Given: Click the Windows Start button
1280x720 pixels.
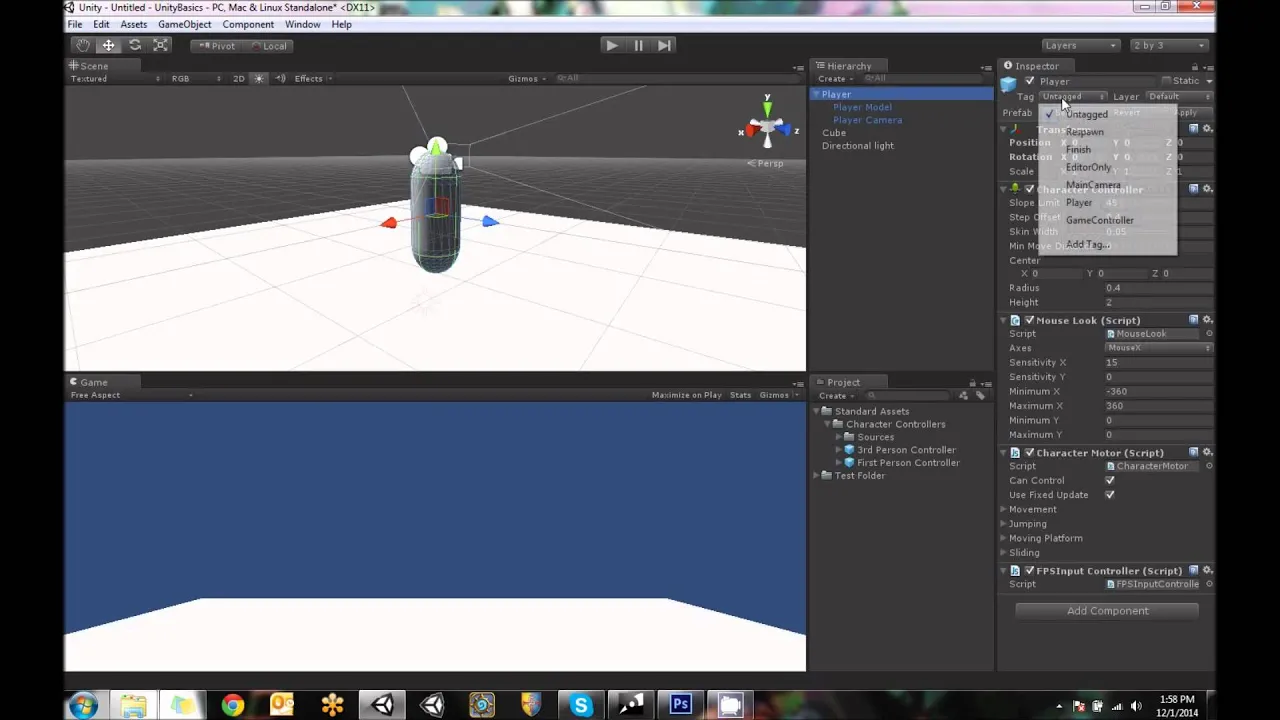Looking at the screenshot, I should pos(83,705).
